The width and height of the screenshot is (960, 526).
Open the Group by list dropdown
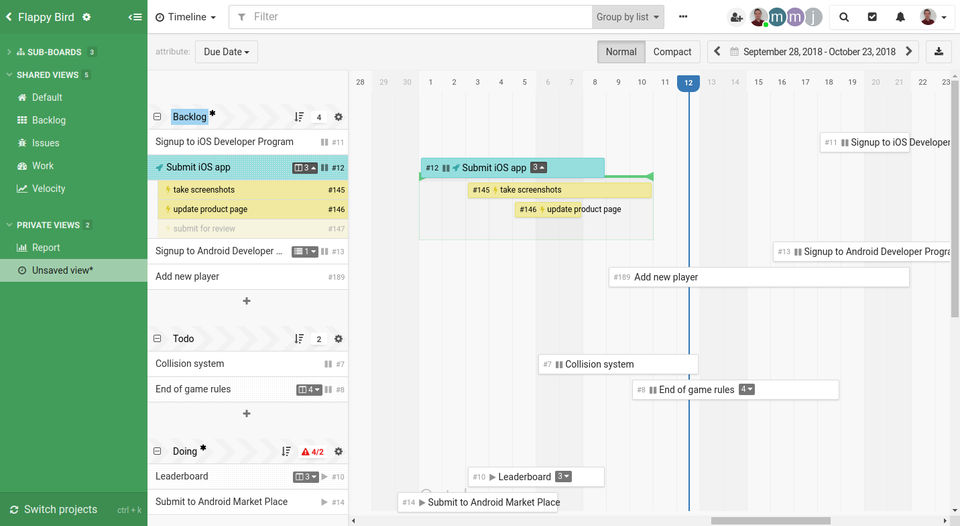tap(628, 17)
